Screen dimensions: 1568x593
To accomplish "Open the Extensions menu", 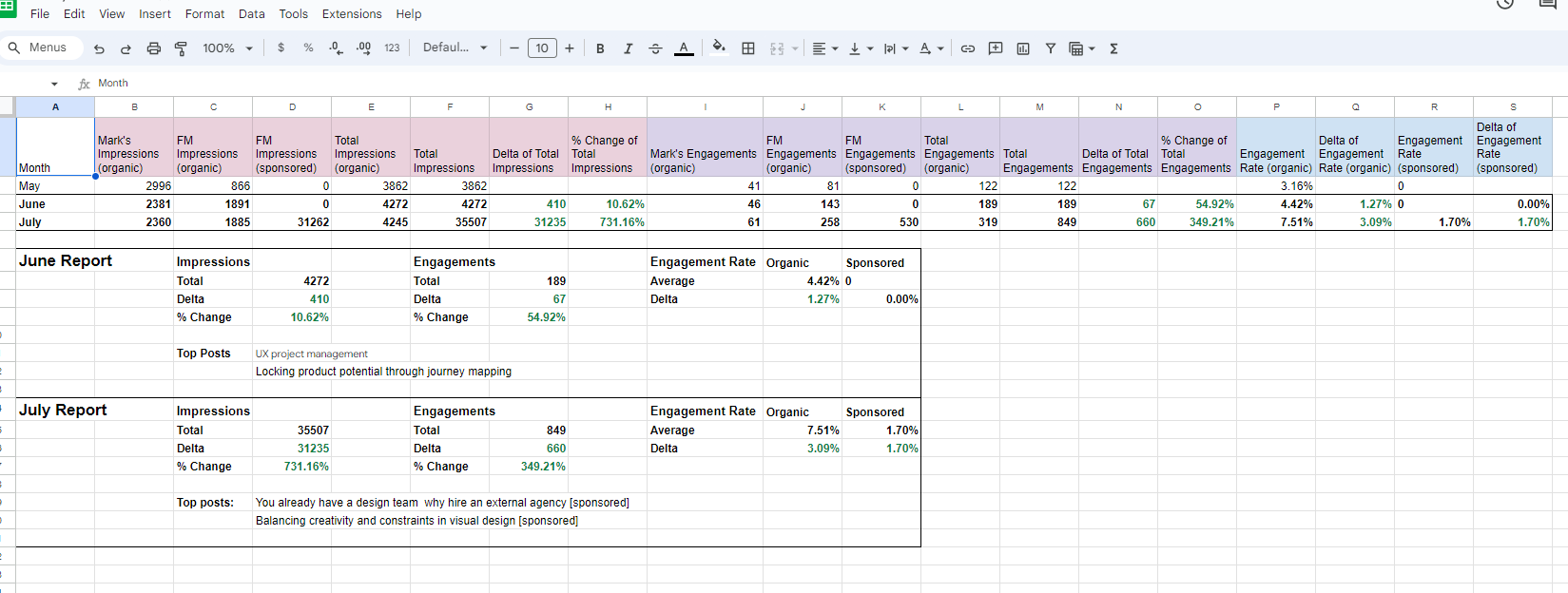I will coord(352,14).
